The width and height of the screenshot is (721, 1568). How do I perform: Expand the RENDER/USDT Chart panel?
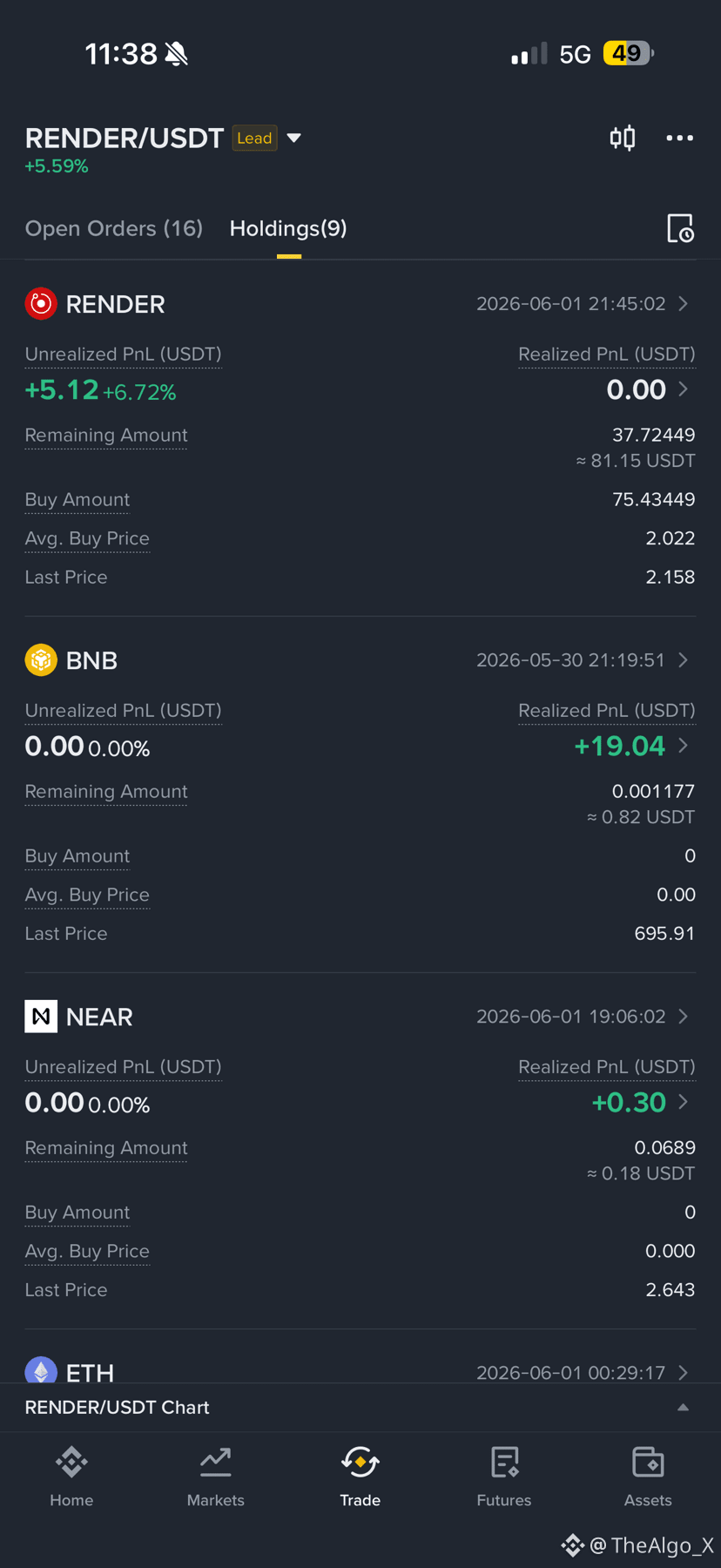[x=684, y=1407]
